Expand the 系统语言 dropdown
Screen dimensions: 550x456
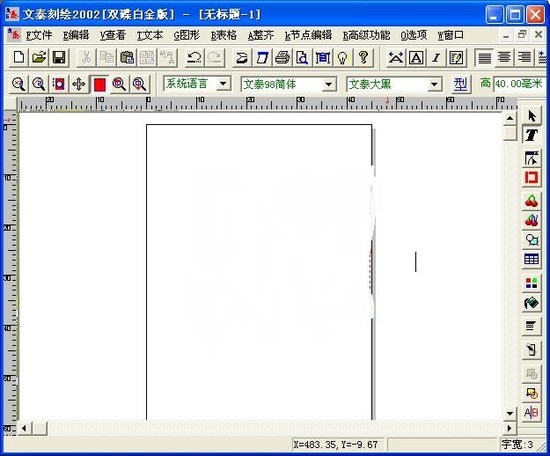(x=223, y=84)
